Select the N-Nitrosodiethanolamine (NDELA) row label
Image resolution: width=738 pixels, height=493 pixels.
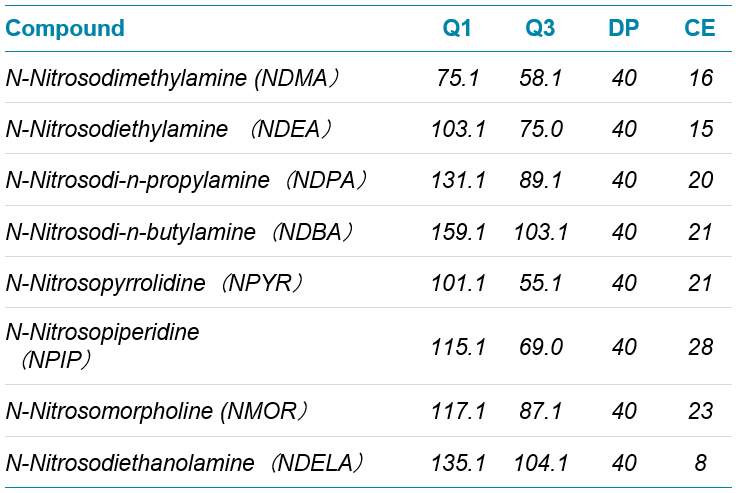(x=184, y=463)
